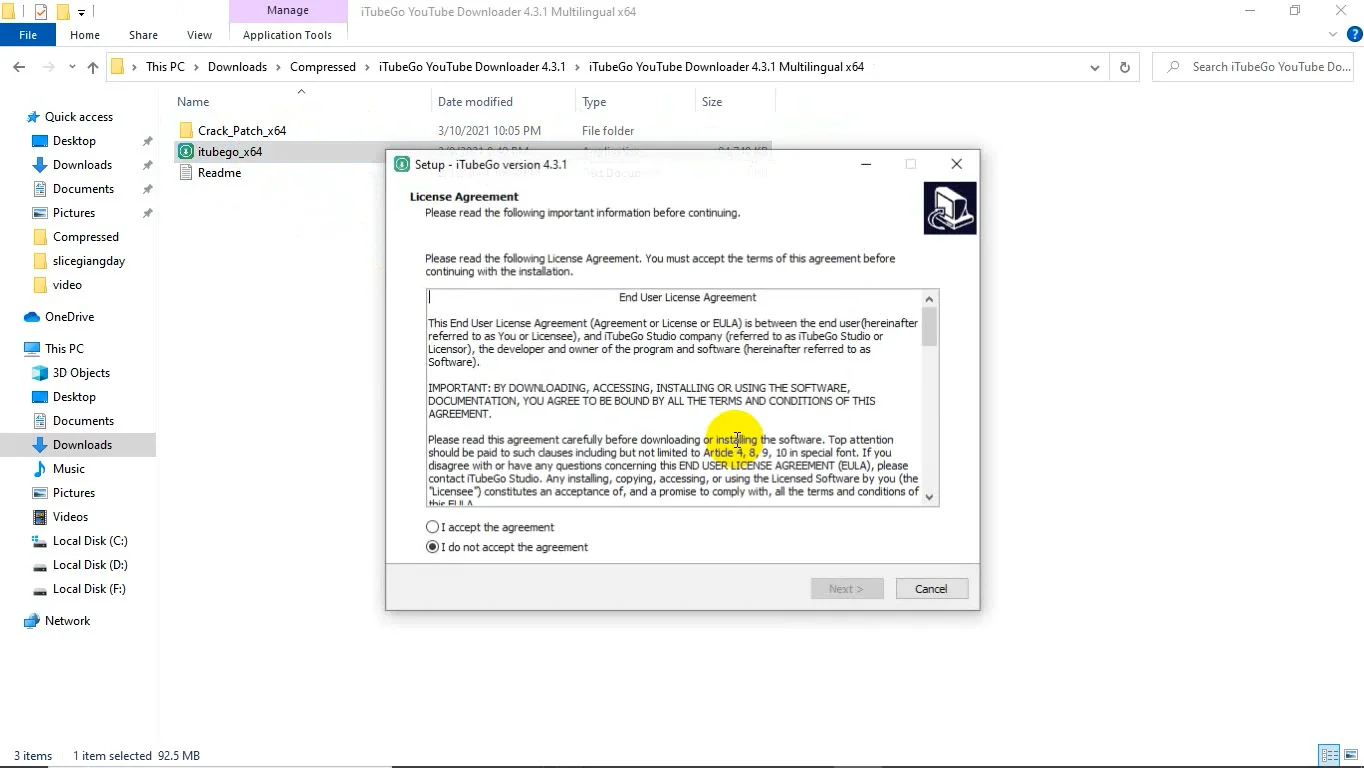
Task: Select the Readme text file
Action: tap(219, 173)
